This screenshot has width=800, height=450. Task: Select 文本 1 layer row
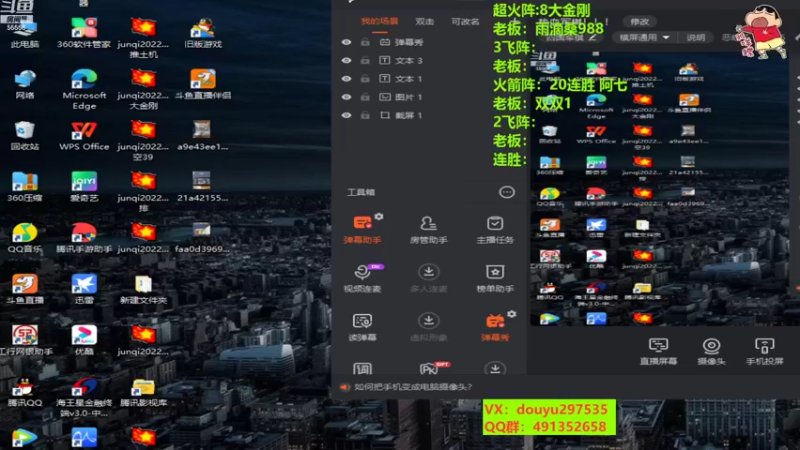431,79
